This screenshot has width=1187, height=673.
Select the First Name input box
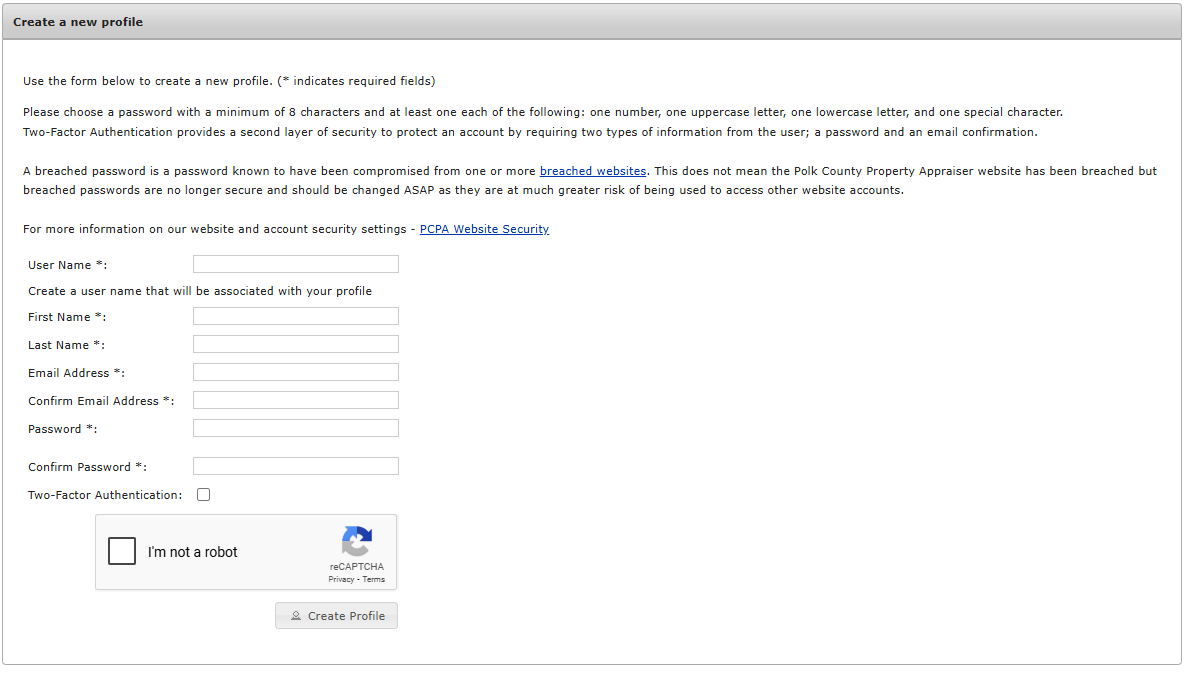coord(295,315)
